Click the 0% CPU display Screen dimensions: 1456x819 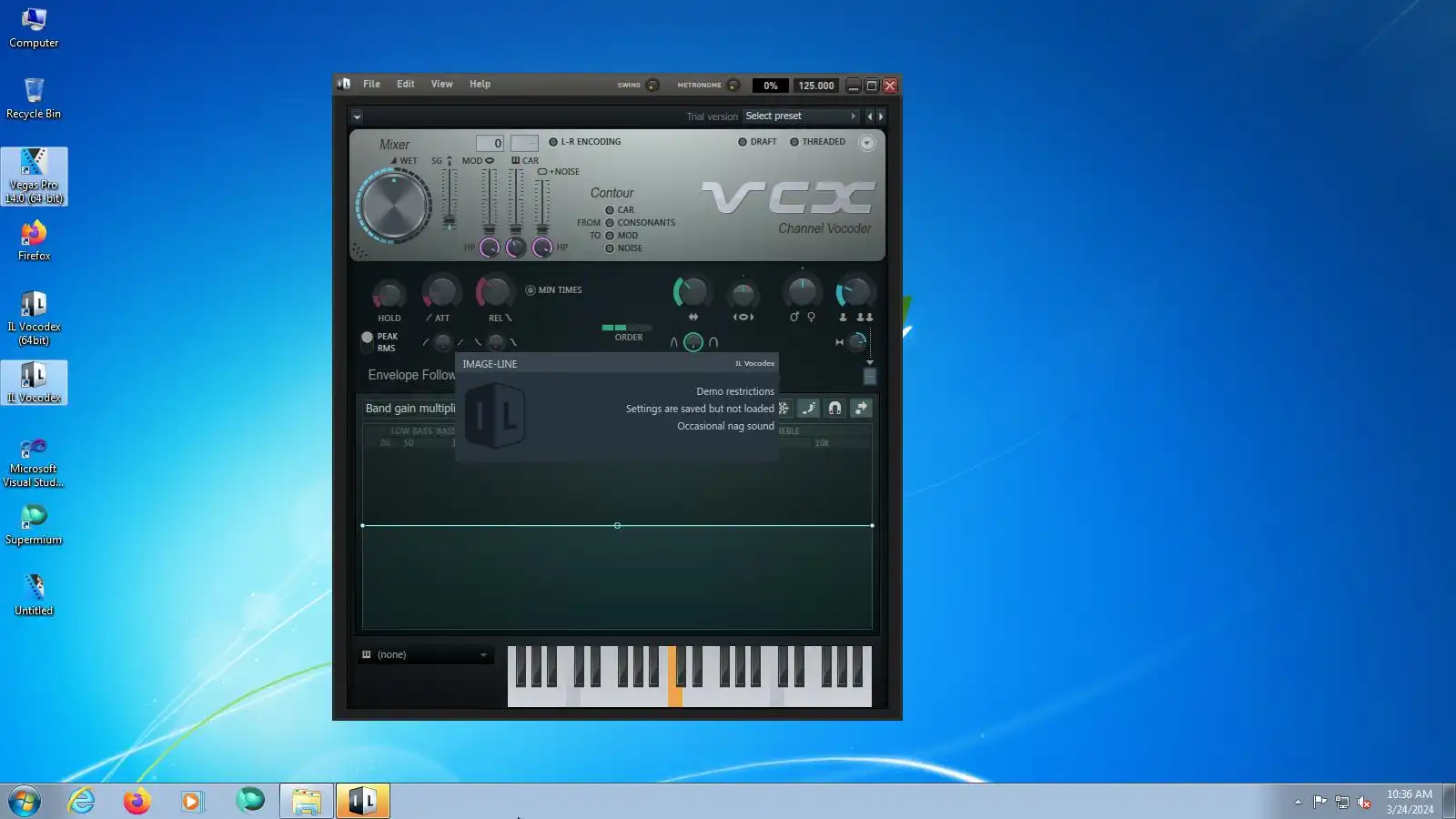click(770, 86)
